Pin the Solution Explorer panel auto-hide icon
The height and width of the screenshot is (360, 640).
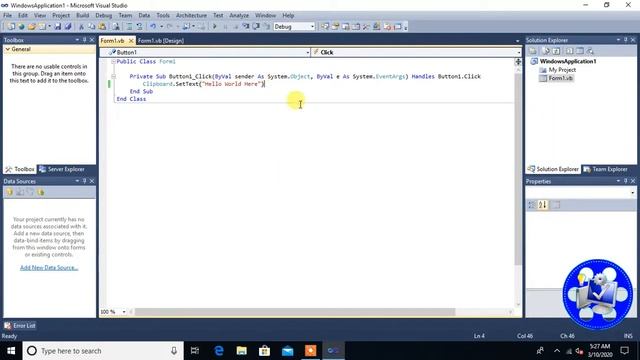[625, 40]
